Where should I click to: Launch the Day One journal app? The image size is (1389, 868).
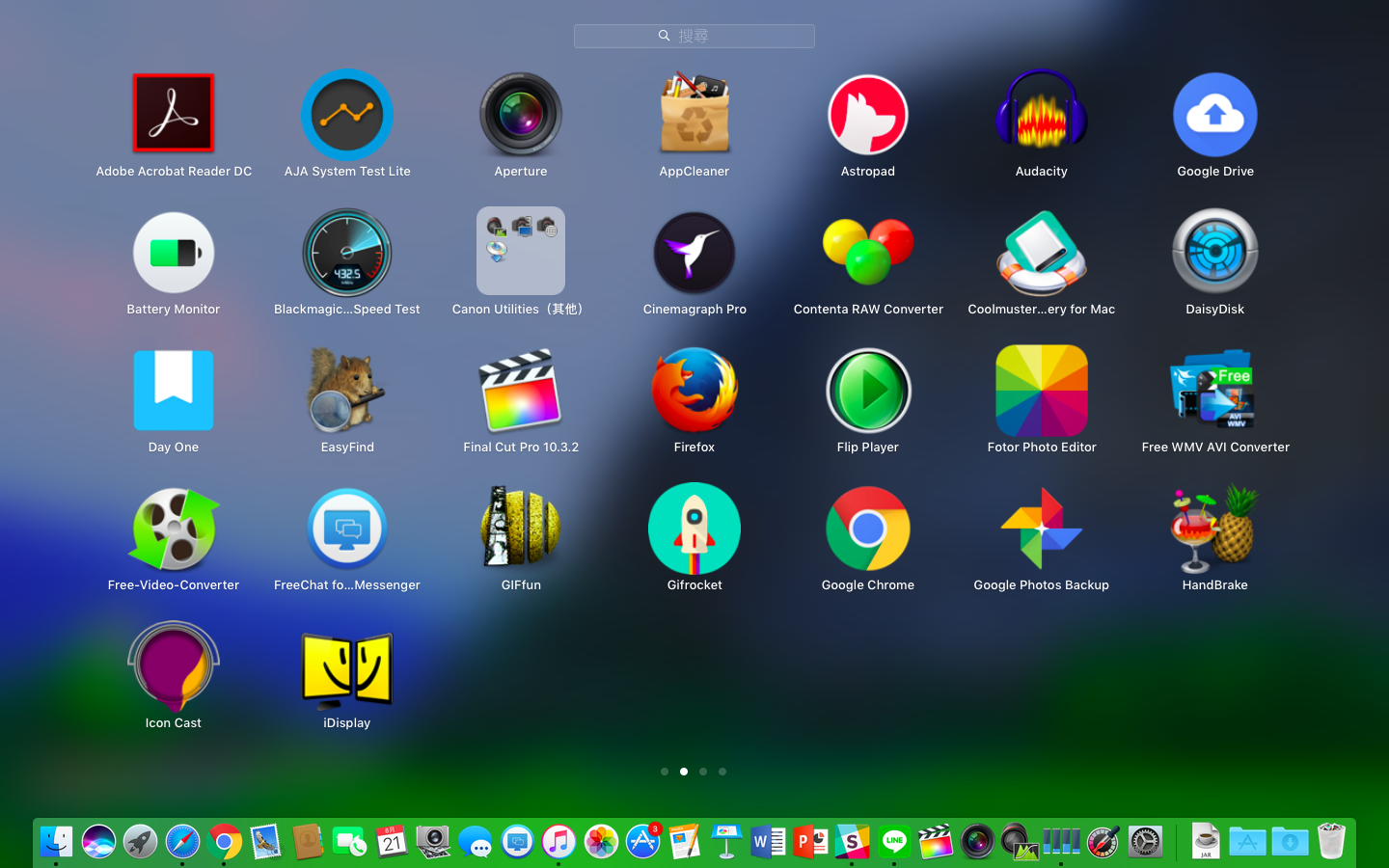174,391
